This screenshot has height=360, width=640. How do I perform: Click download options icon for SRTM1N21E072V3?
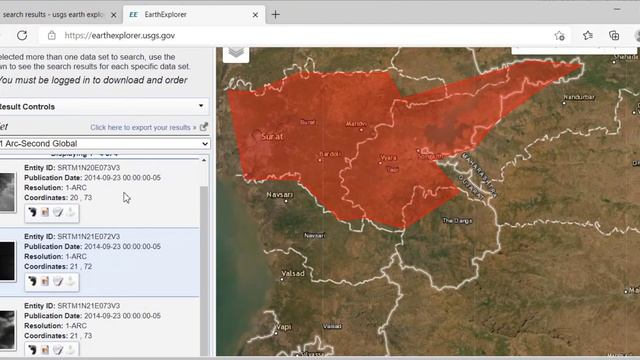(71, 281)
